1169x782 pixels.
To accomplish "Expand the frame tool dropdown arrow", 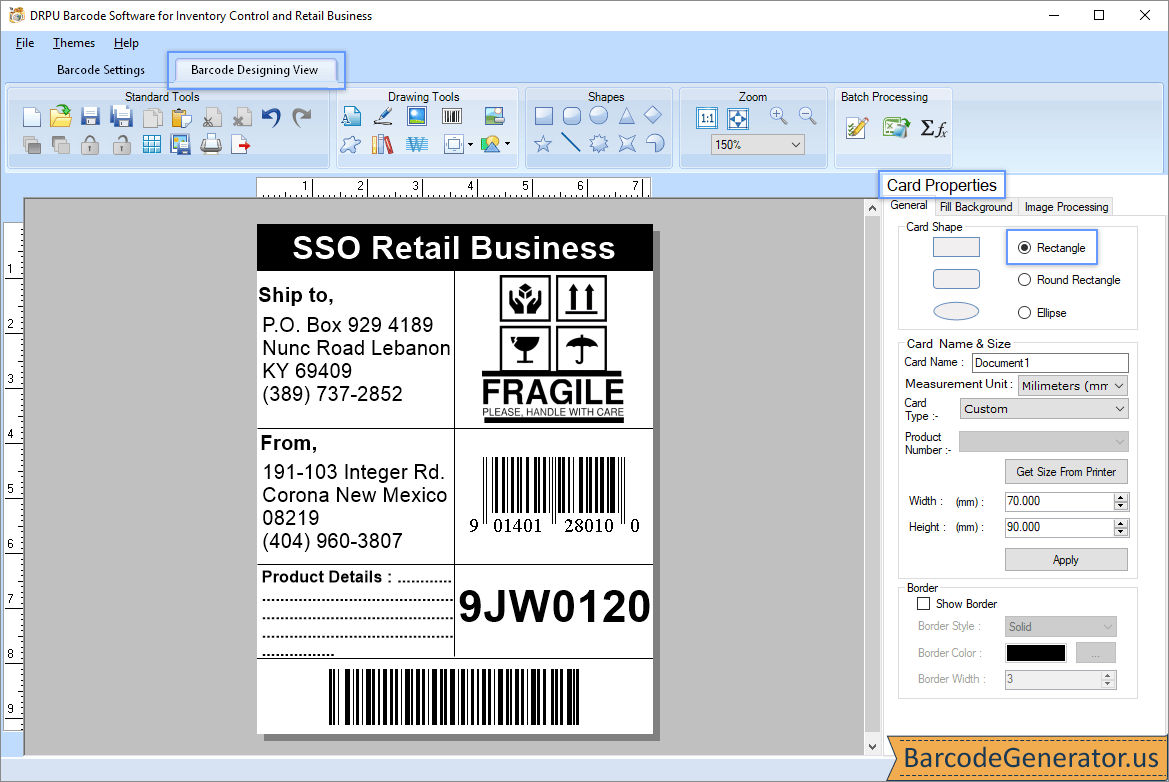I will click(x=470, y=145).
